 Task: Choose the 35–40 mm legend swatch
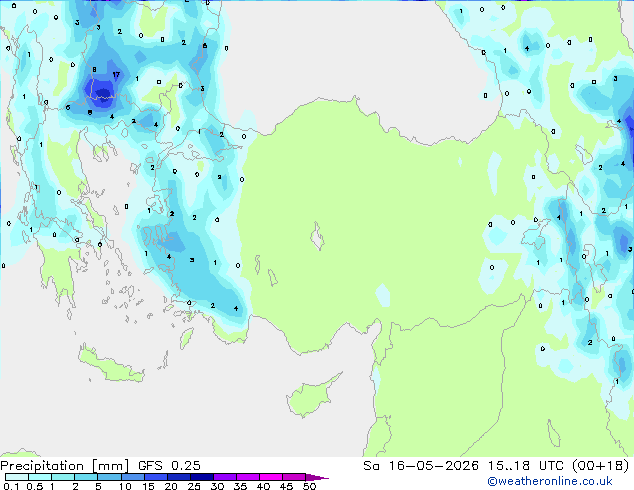coord(247,477)
